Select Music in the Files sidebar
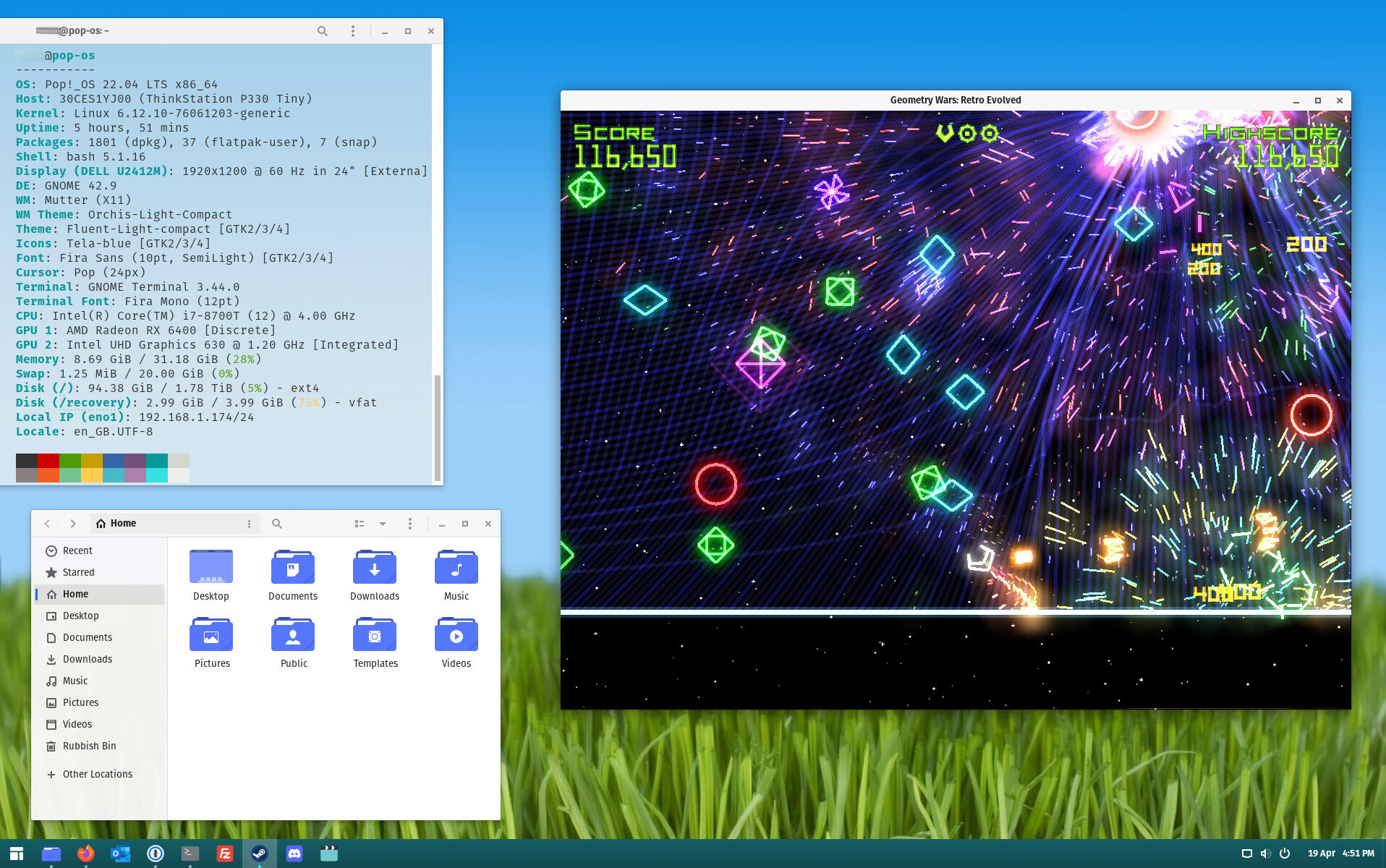1386x868 pixels. pos(100,681)
